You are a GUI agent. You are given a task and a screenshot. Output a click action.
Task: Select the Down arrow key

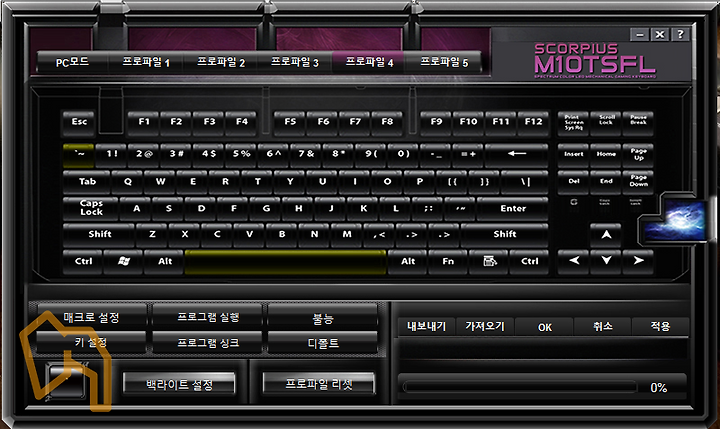pos(606,261)
